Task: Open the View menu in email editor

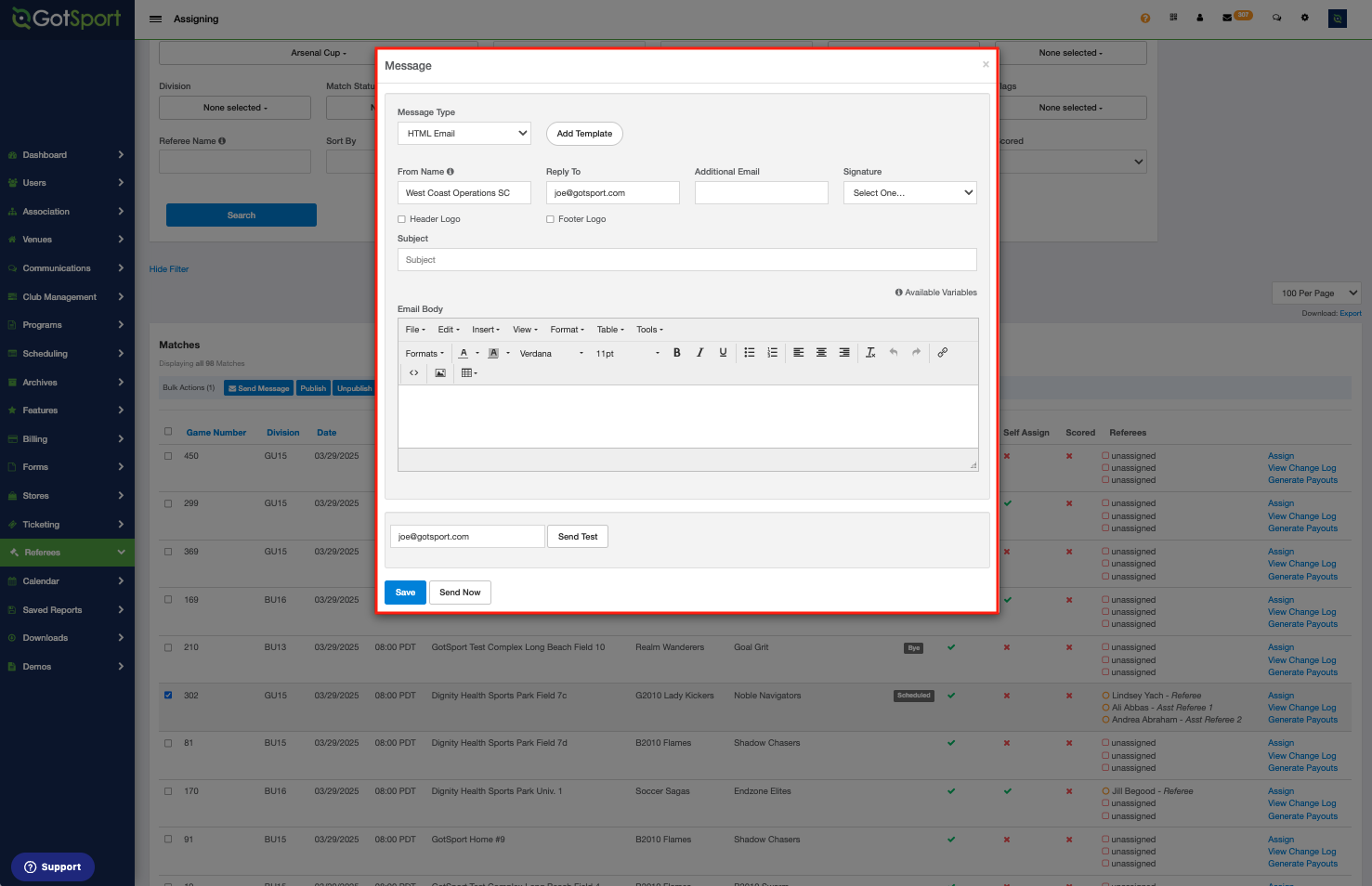Action: point(525,330)
